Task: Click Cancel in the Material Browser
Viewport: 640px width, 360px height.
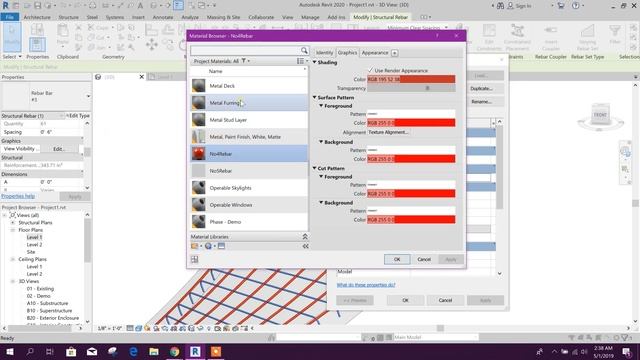Action: 424,259
